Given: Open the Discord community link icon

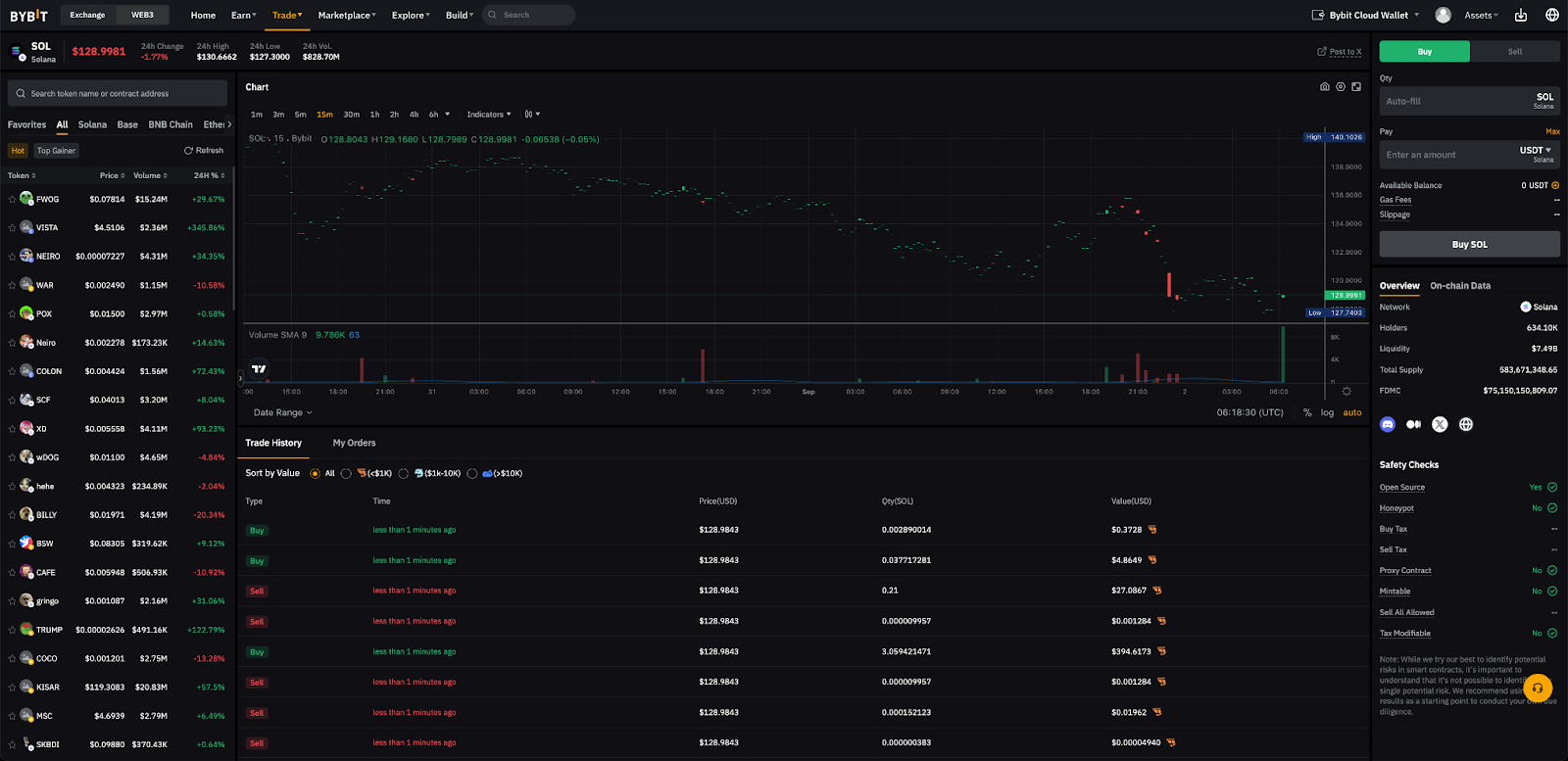Looking at the screenshot, I should click(1387, 424).
